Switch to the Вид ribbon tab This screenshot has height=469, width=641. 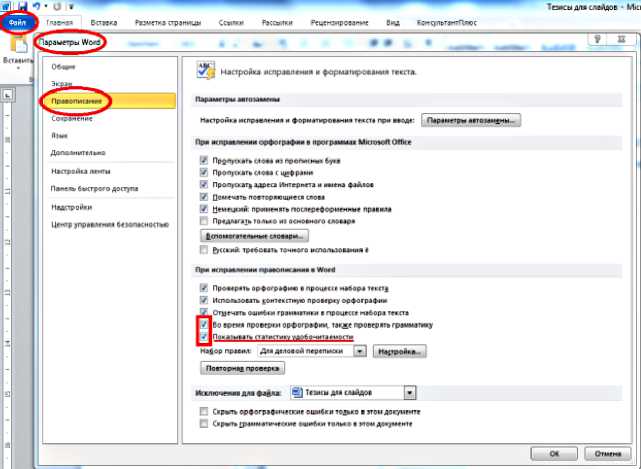(x=393, y=23)
